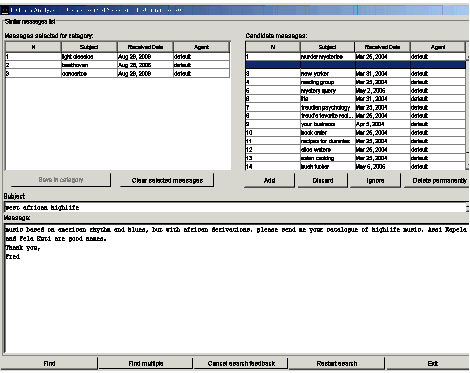Select the 'mystery query' candidate message

point(355,90)
